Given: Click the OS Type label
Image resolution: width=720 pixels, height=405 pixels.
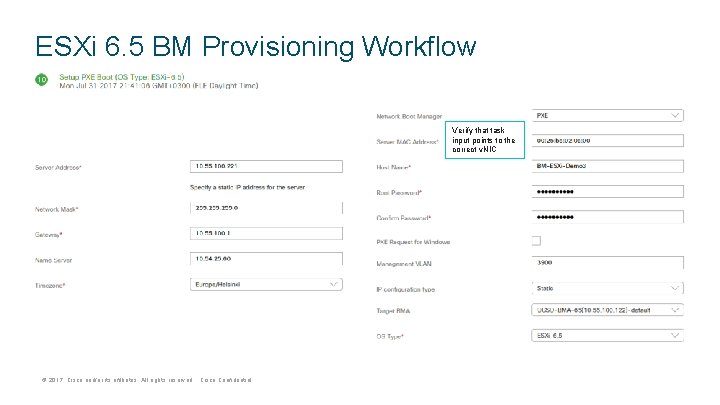Looking at the screenshot, I should point(390,337).
